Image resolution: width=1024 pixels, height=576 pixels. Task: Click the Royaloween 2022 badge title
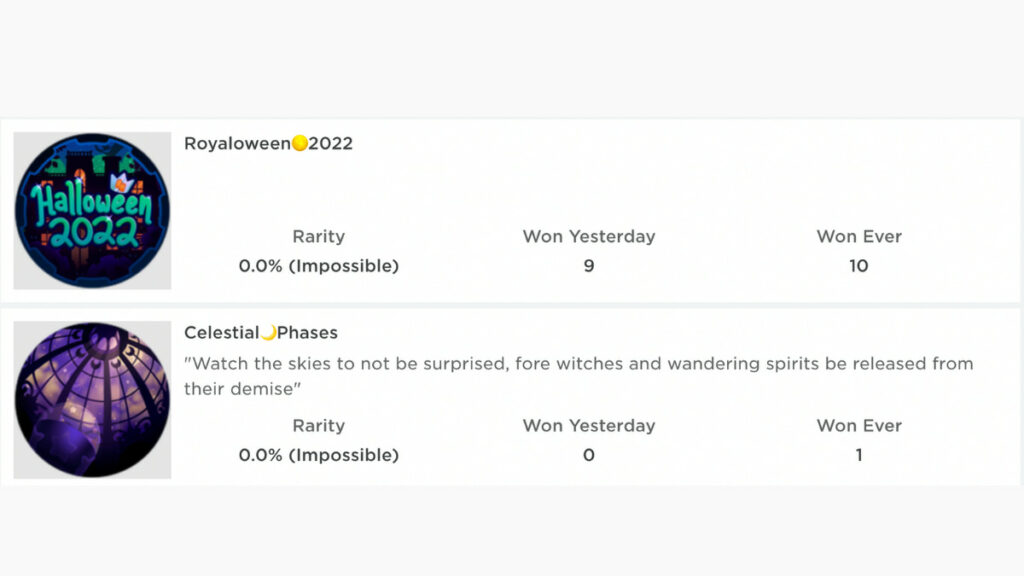click(x=268, y=143)
